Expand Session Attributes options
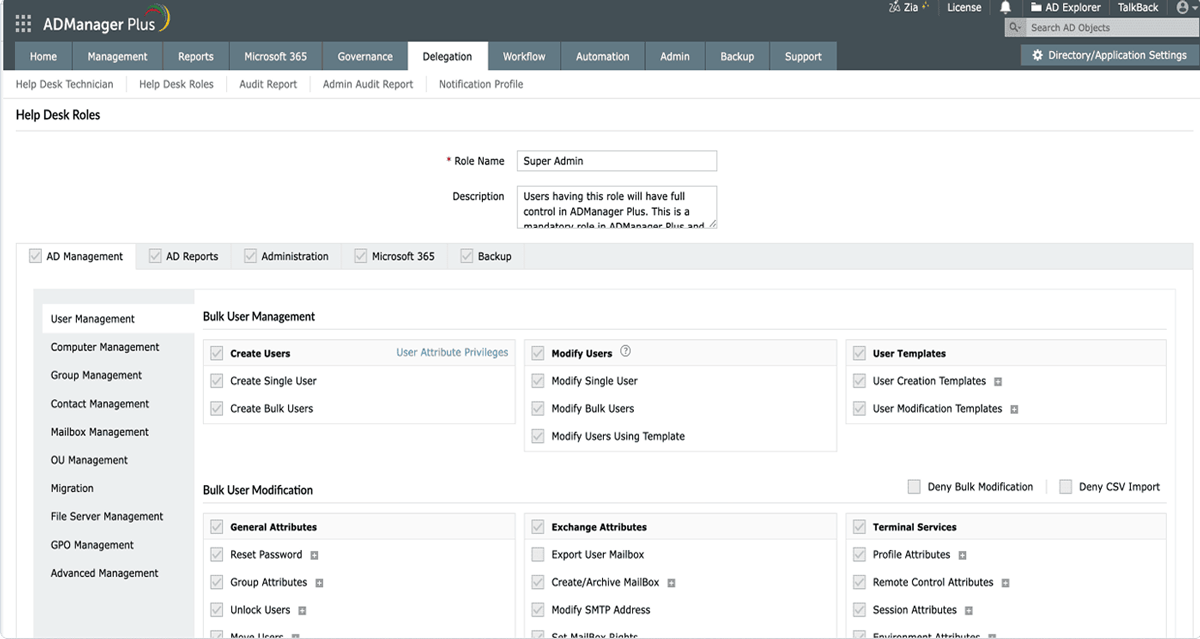The image size is (1200, 639). [x=968, y=611]
